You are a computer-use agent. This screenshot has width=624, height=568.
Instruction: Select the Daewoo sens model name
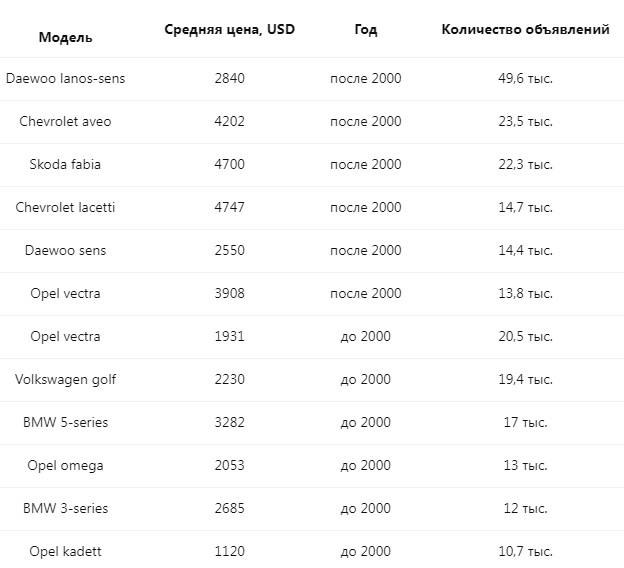coord(65,250)
